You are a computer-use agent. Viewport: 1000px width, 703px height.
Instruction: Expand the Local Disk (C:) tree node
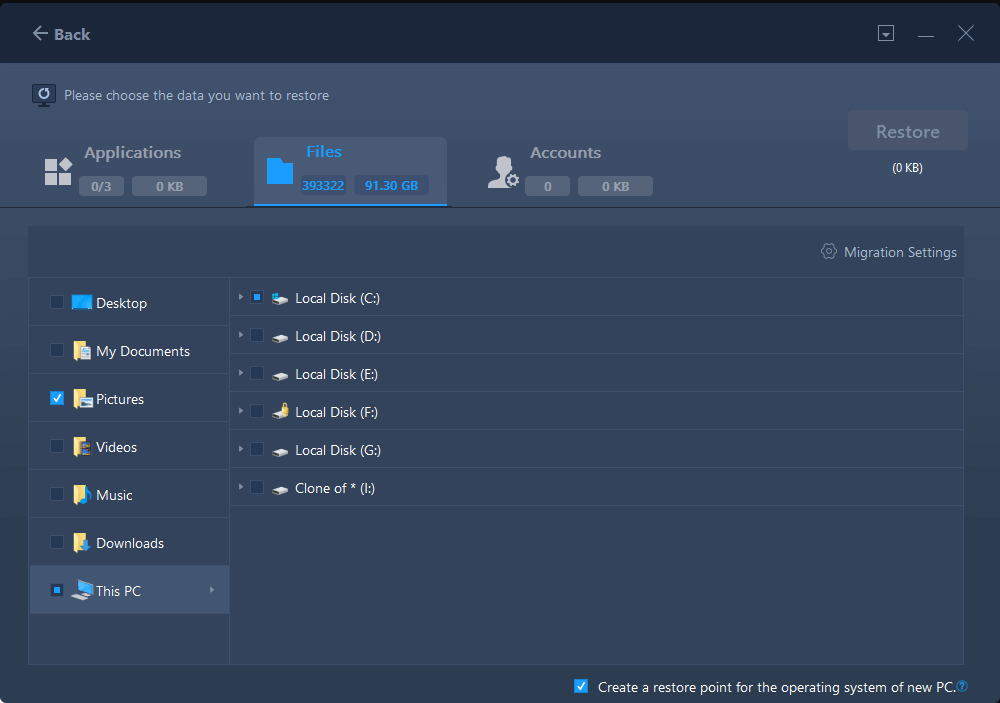(x=240, y=297)
